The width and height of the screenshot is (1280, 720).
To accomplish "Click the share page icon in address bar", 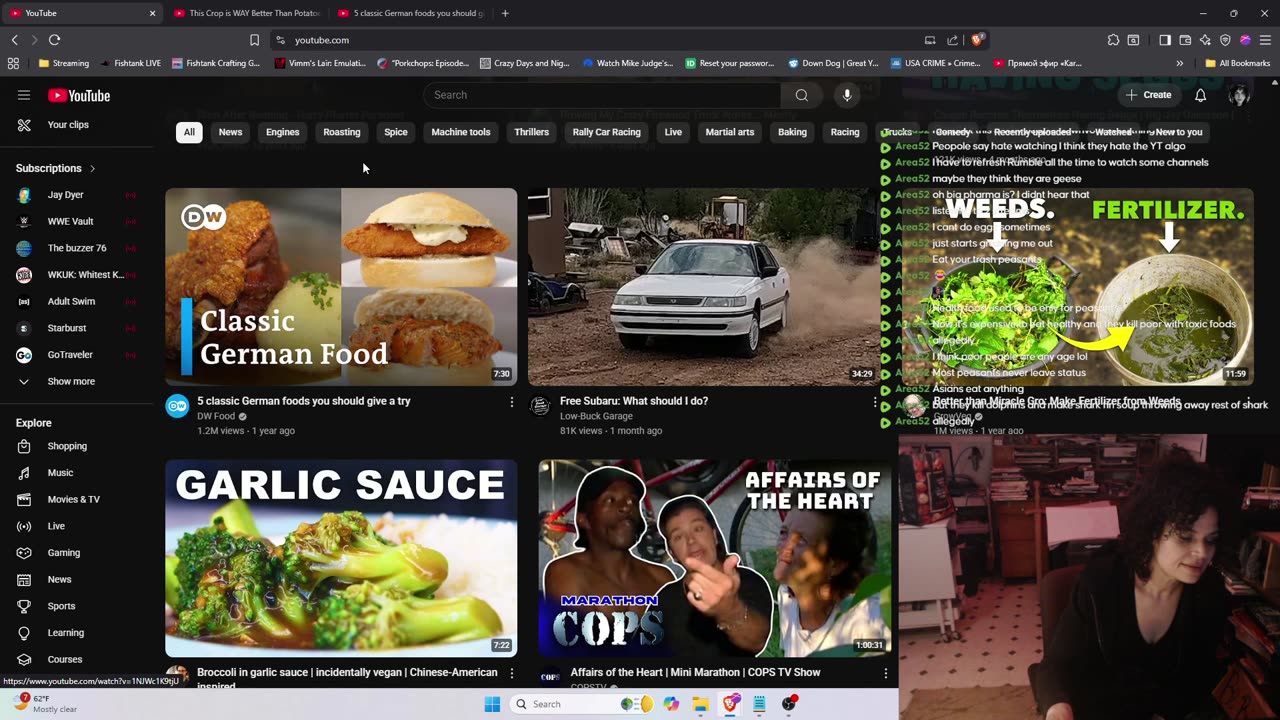I will pos(952,40).
